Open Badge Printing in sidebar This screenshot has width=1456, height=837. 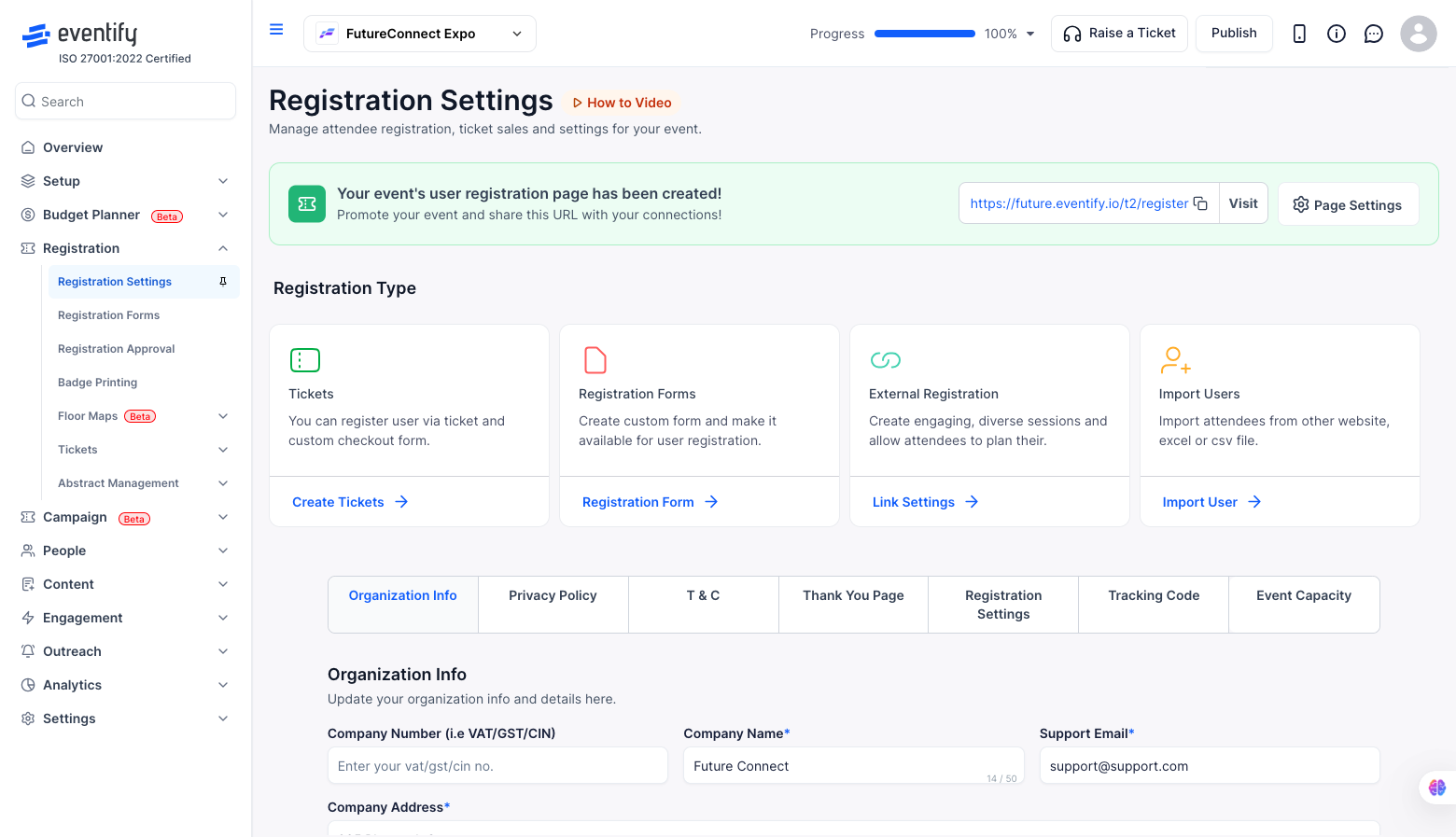97,383
